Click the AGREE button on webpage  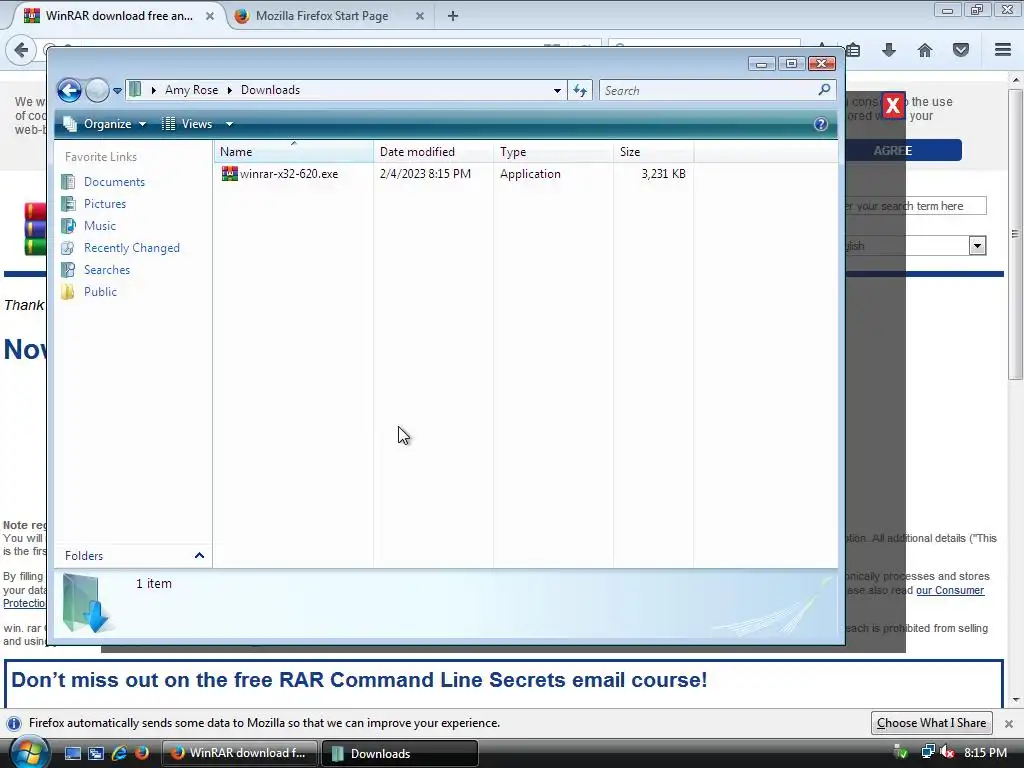(904, 150)
